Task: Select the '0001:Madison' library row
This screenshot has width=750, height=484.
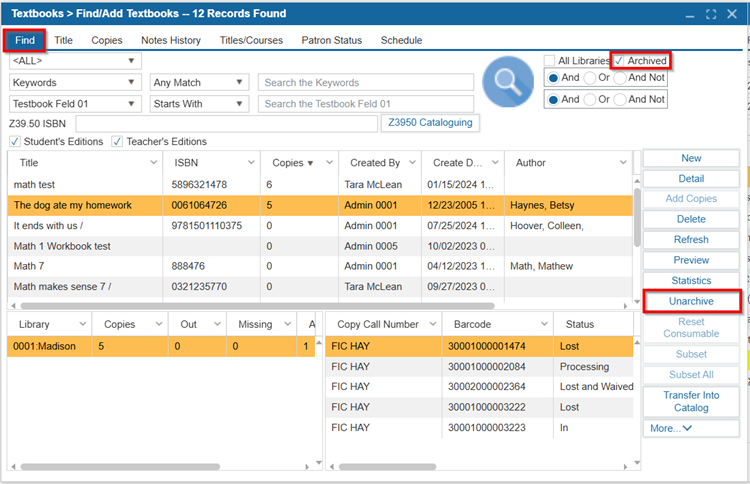Action: (161, 346)
